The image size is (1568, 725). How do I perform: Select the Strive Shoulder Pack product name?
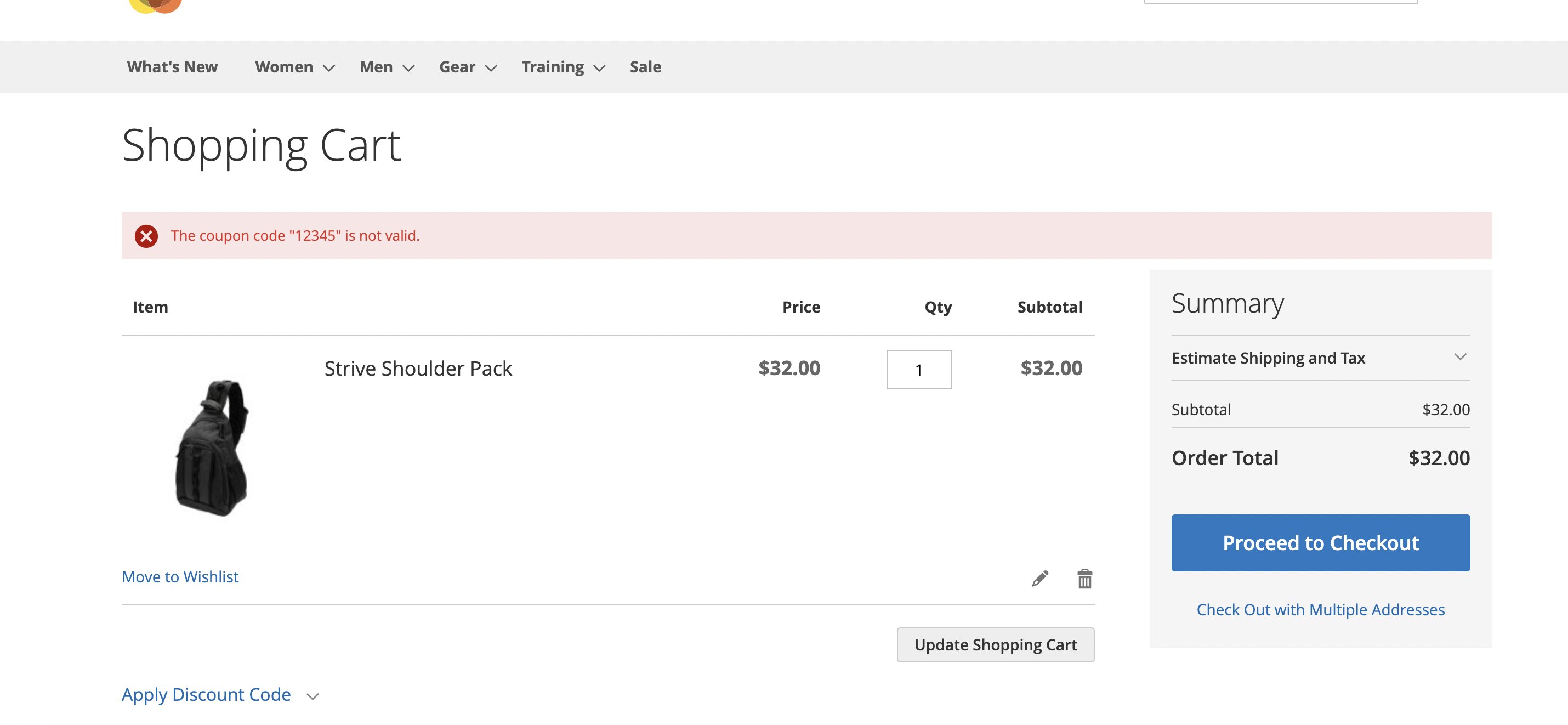[418, 369]
